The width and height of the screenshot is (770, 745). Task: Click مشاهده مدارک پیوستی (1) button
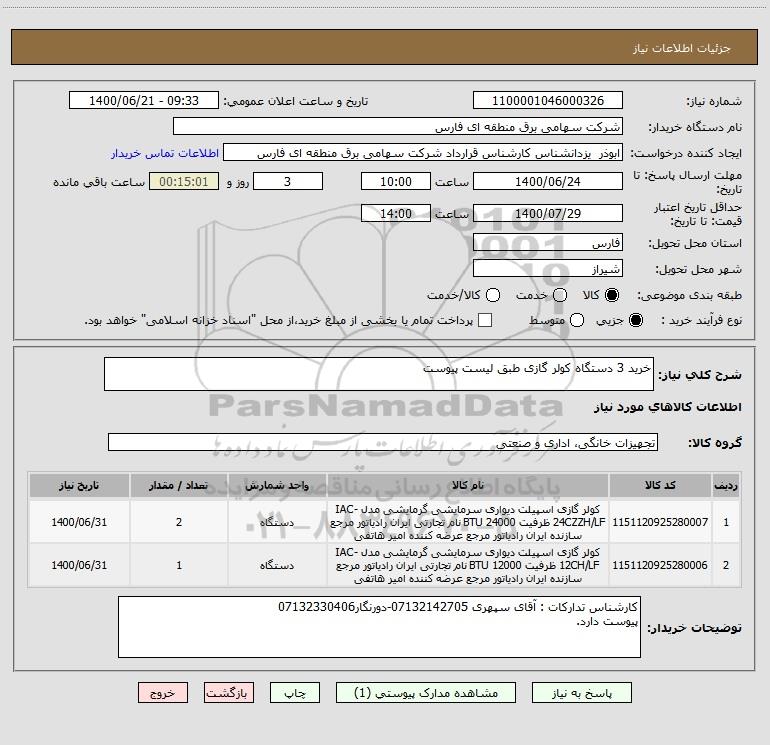click(x=426, y=693)
